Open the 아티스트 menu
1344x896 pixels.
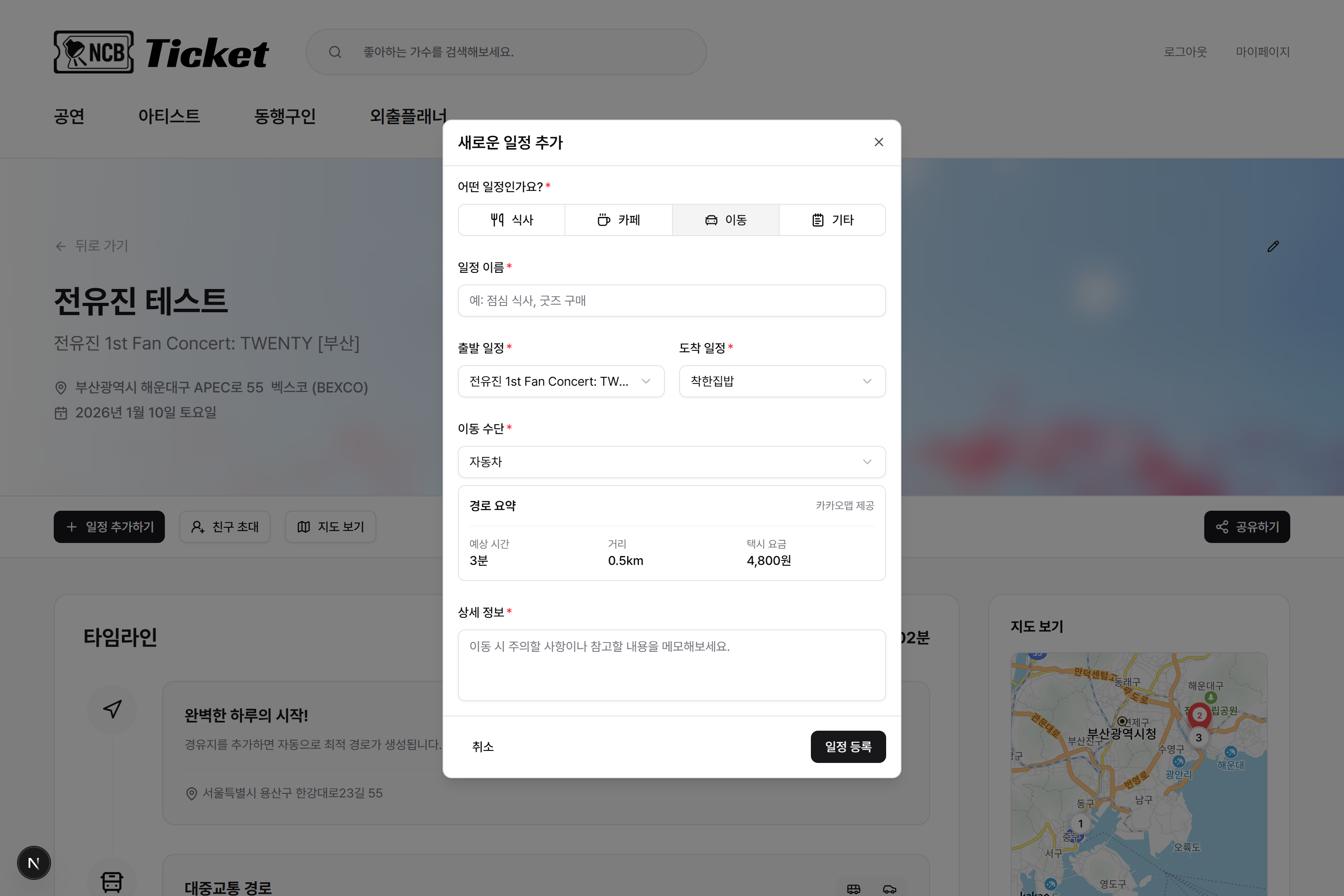tap(169, 116)
